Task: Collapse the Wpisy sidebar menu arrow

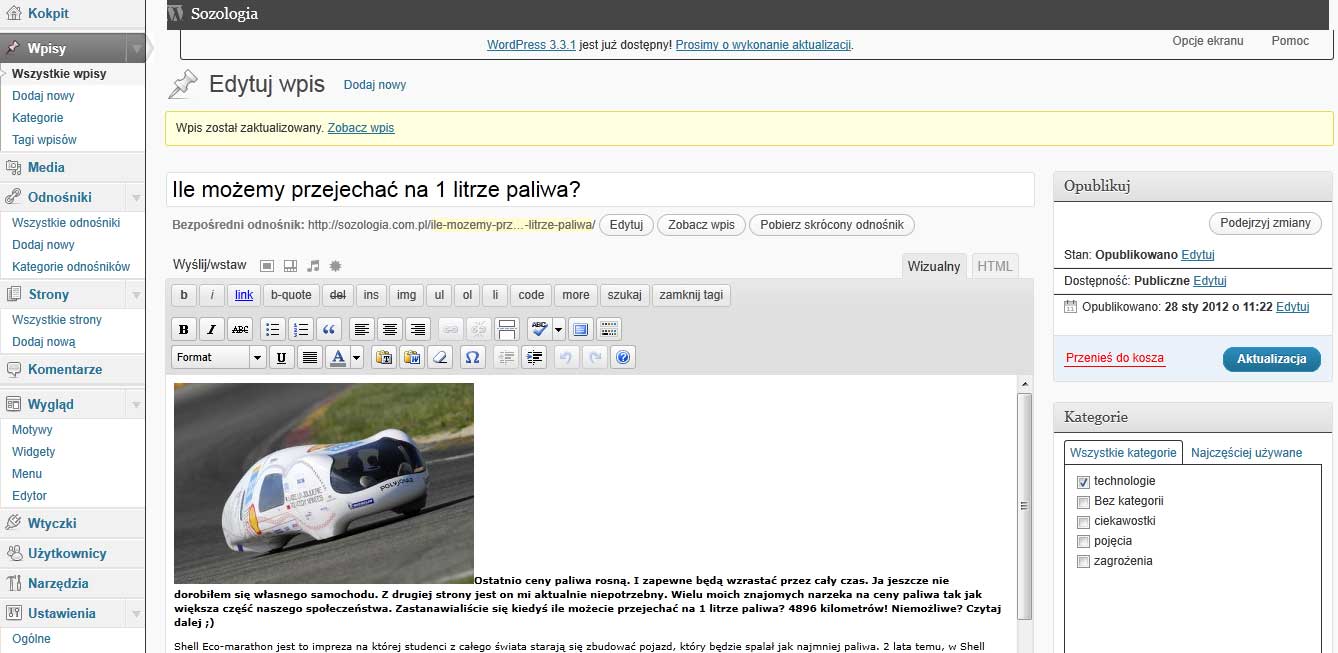Action: click(x=136, y=49)
